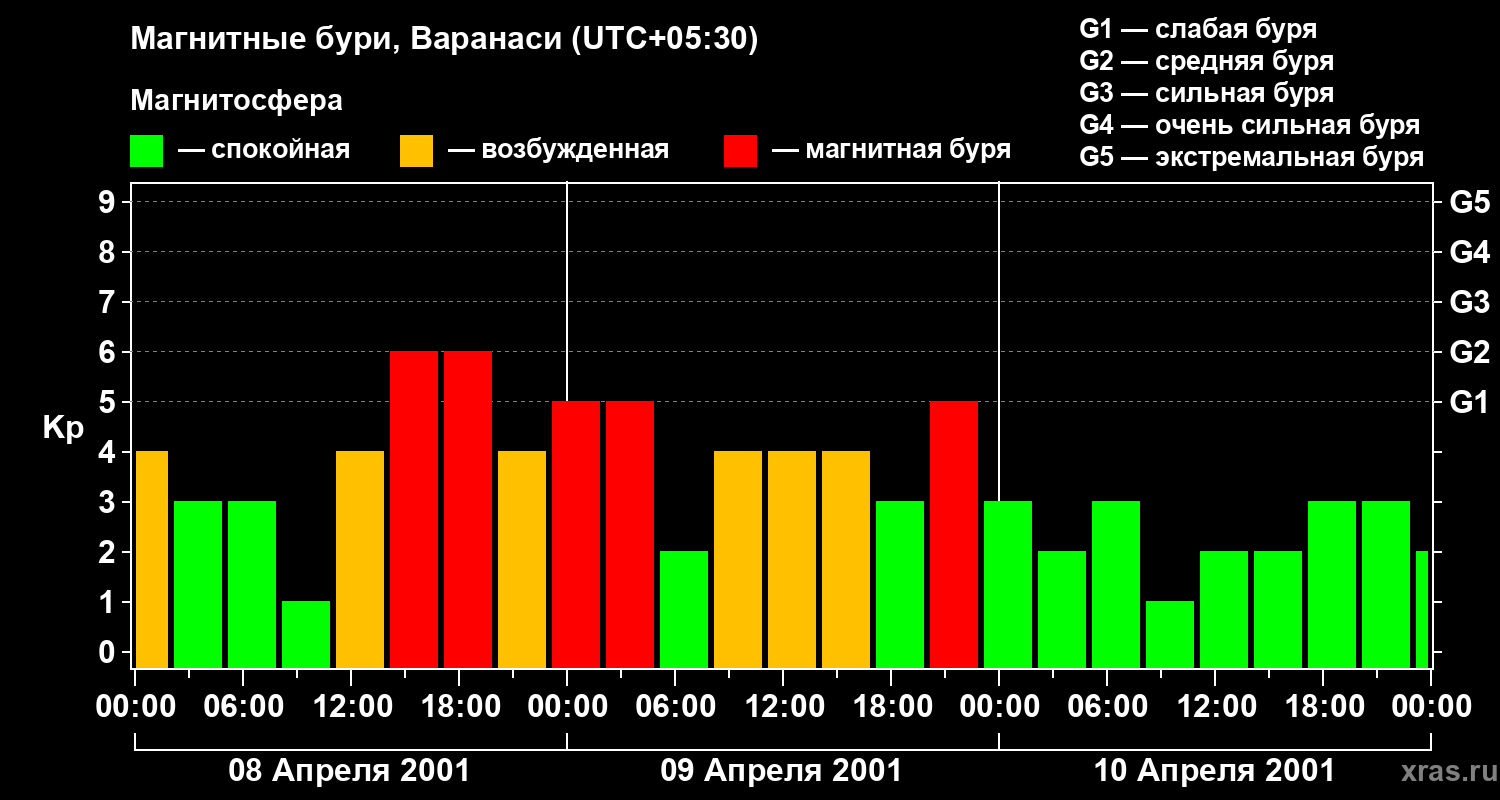
Task: Click the 'G1' label on the right axis
Action: click(1469, 402)
